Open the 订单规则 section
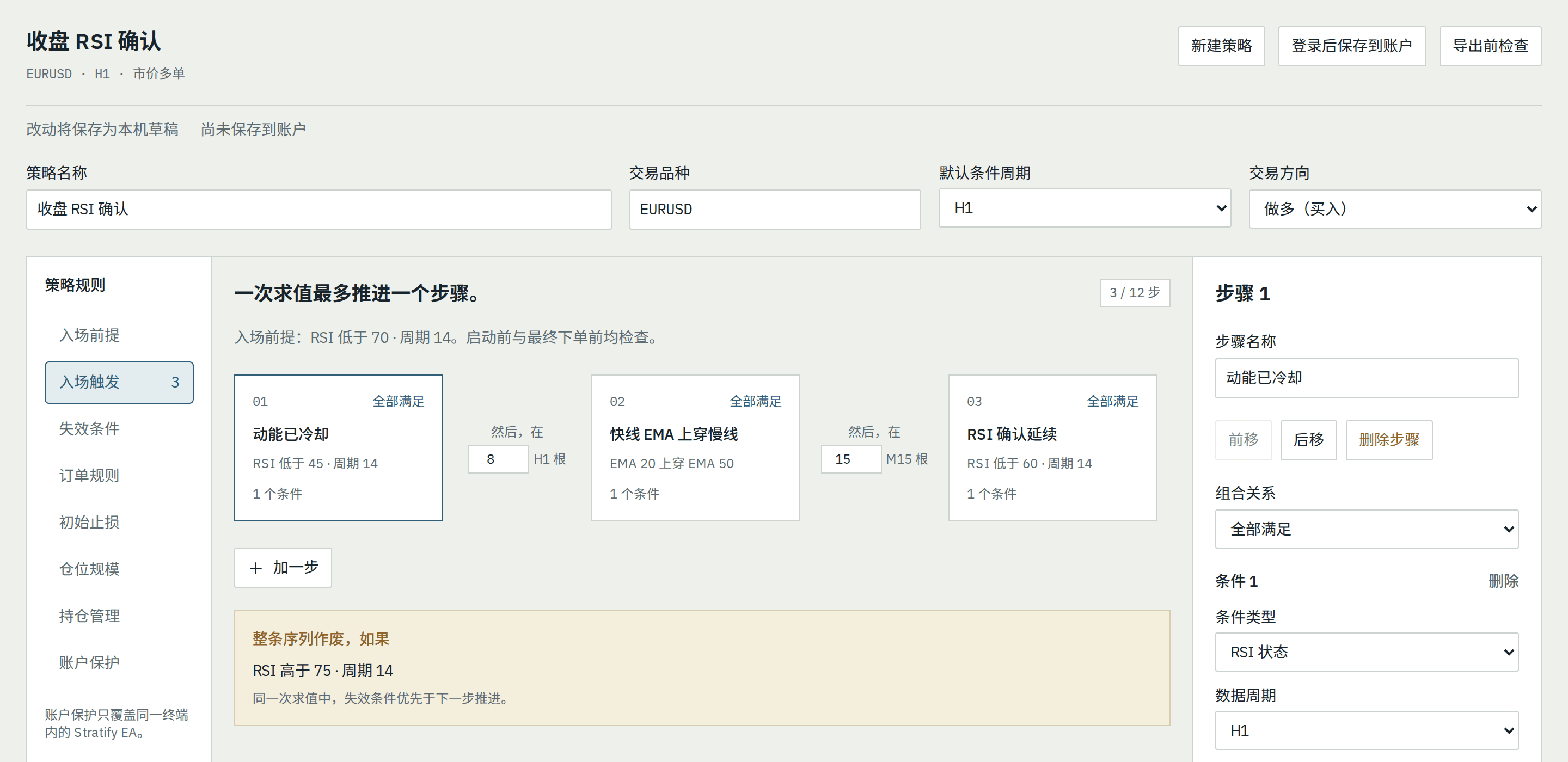This screenshot has height=762, width=1568. click(119, 476)
